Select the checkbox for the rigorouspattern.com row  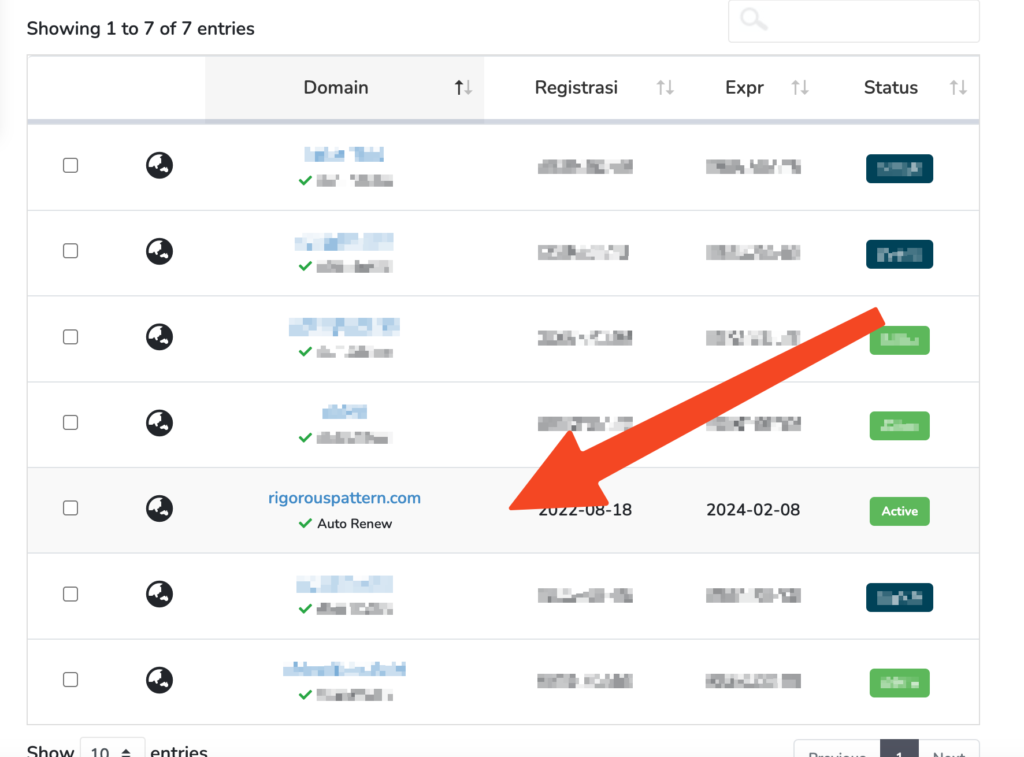point(70,508)
